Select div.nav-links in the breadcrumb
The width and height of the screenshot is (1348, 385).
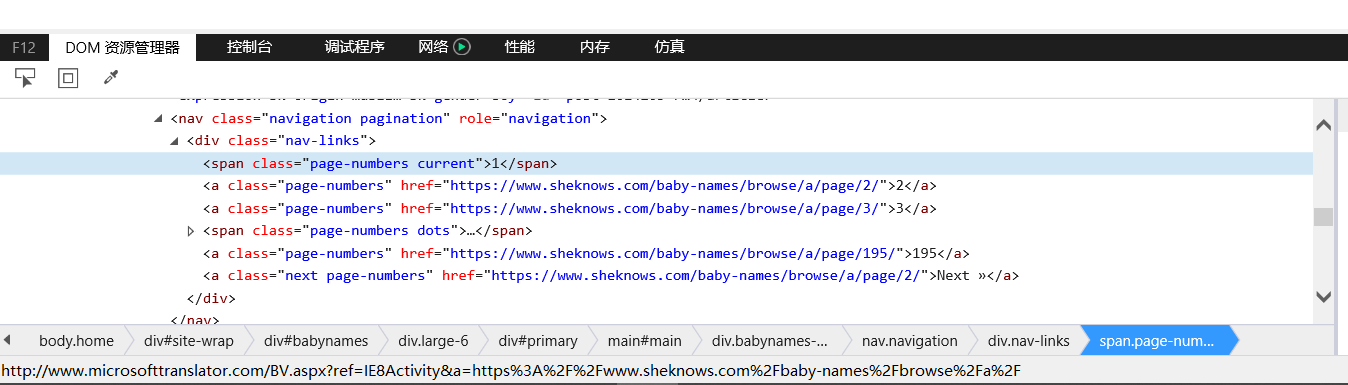[x=1028, y=341]
